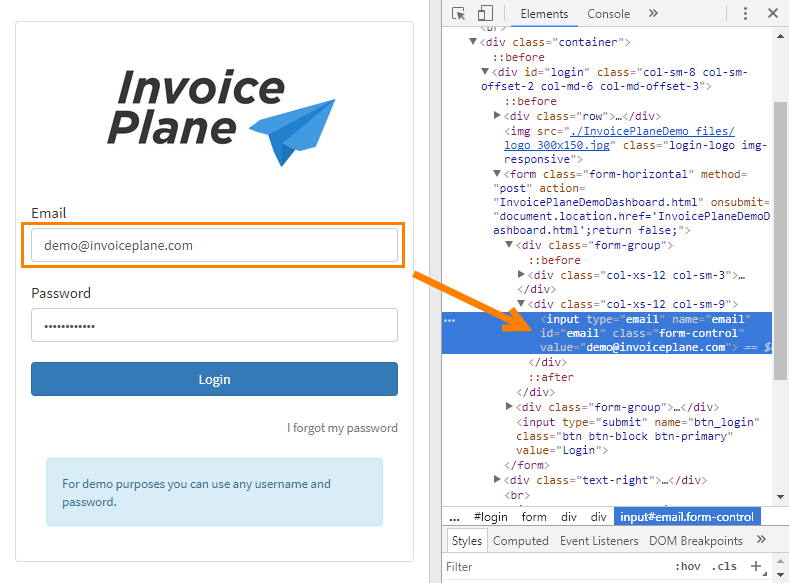Click the Elements panel scroll down arrow
789x583 pixels.
point(780,497)
